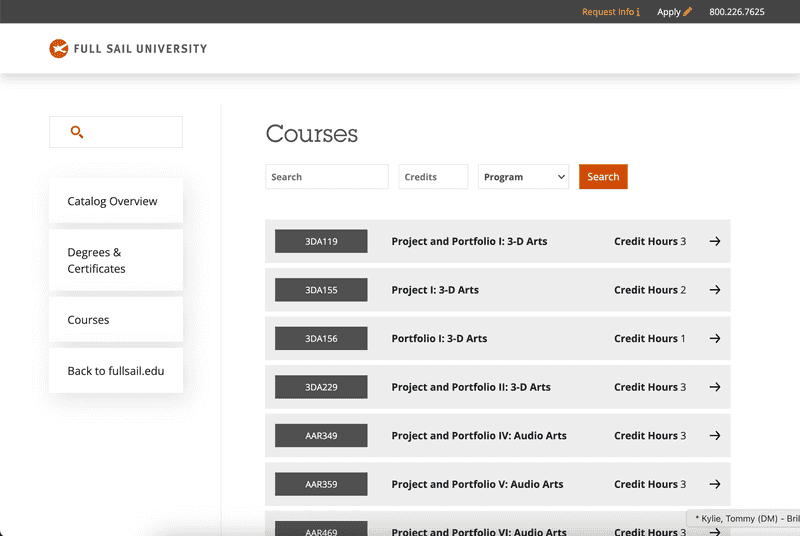The width and height of the screenshot is (800, 536).
Task: Click the Request Info info icon
Action: 638,12
